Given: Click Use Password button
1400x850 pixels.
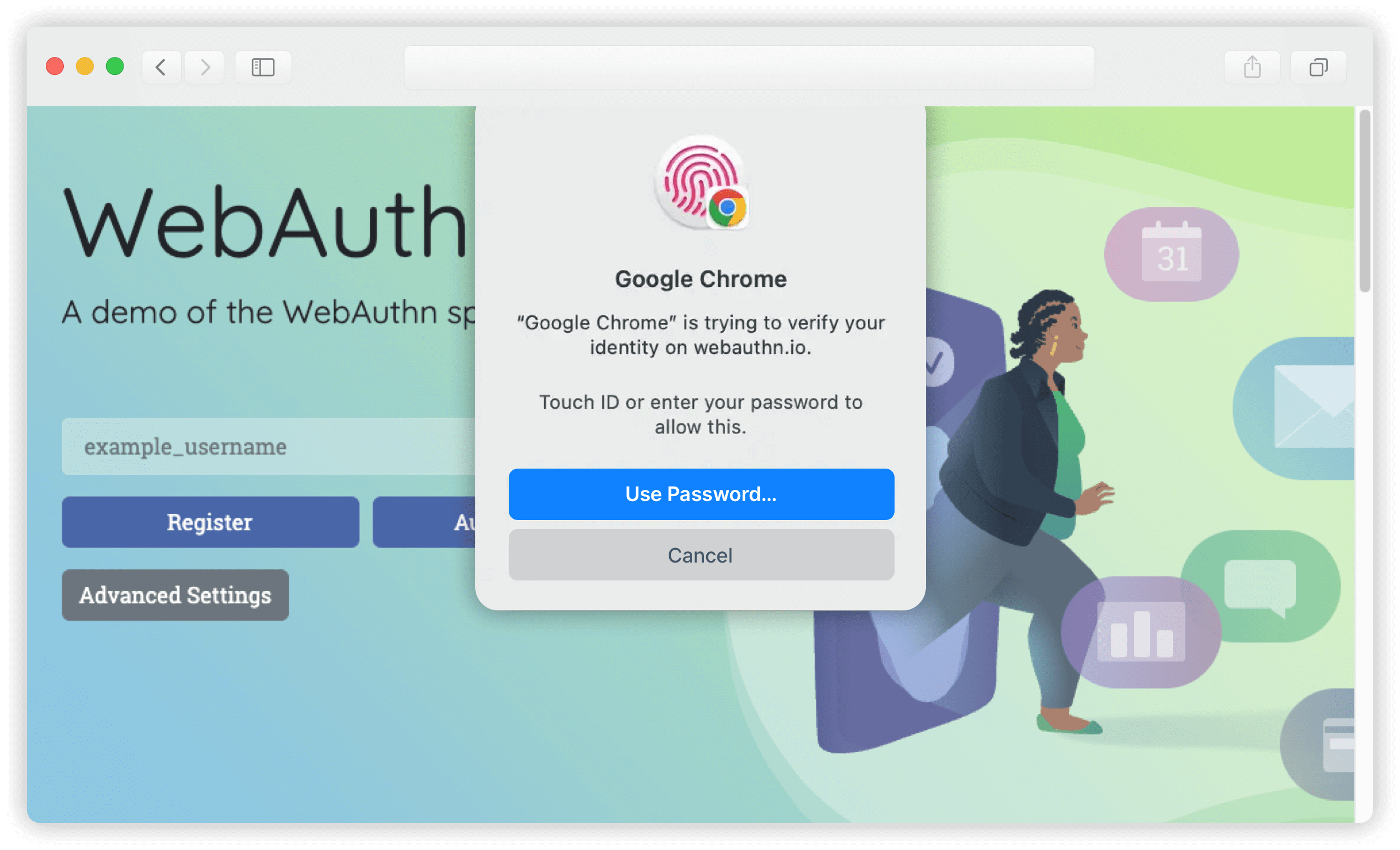Looking at the screenshot, I should coord(699,494).
